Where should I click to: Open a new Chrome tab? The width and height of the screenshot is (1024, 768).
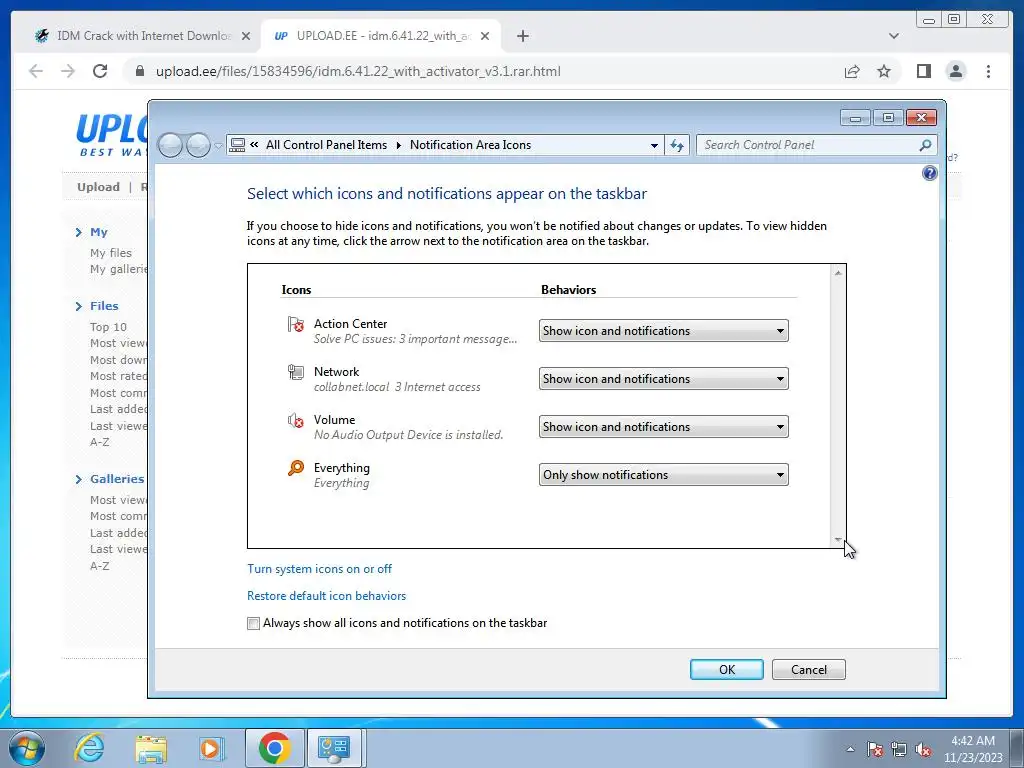click(x=522, y=36)
